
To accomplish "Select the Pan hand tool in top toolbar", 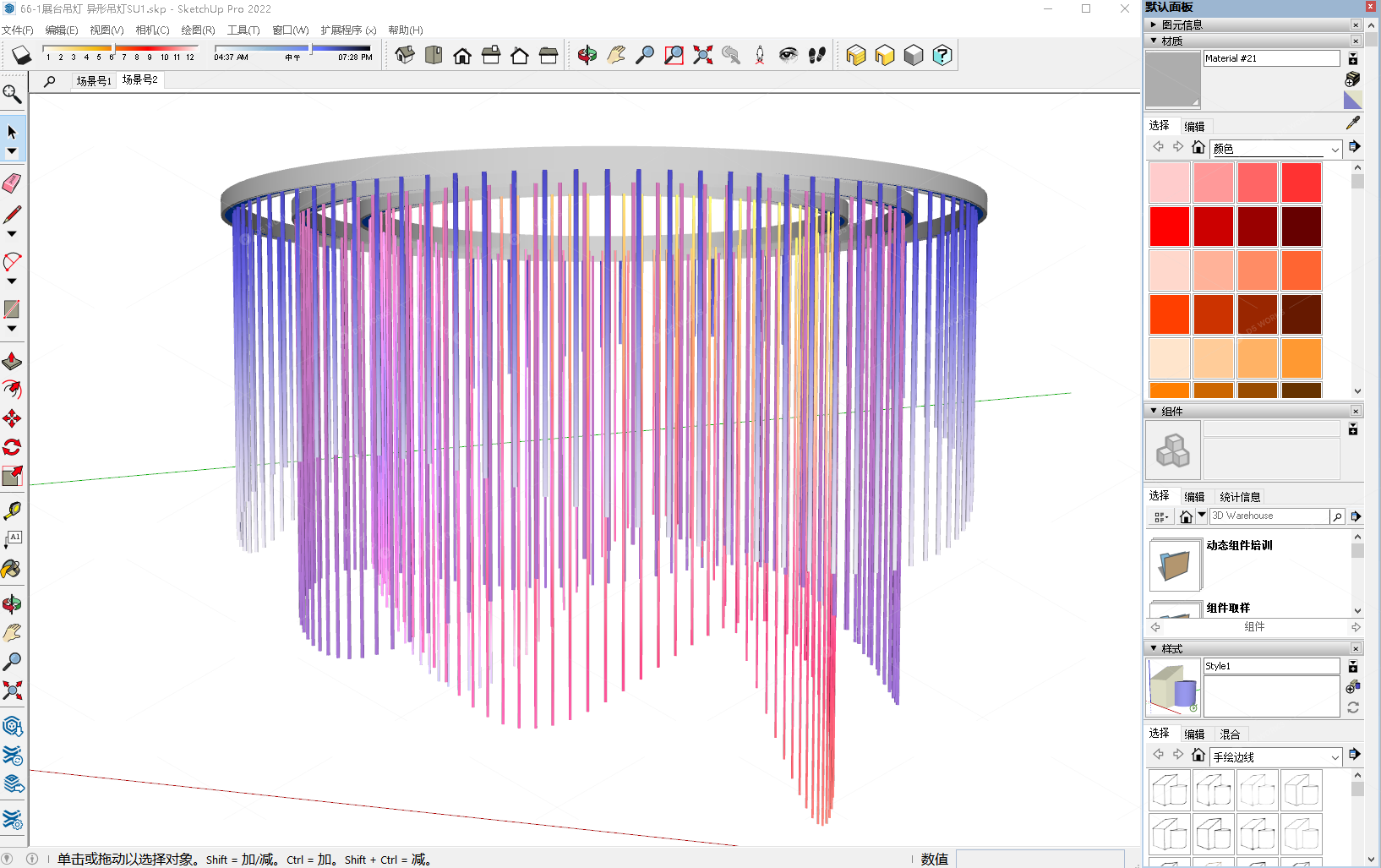I will coord(616,56).
